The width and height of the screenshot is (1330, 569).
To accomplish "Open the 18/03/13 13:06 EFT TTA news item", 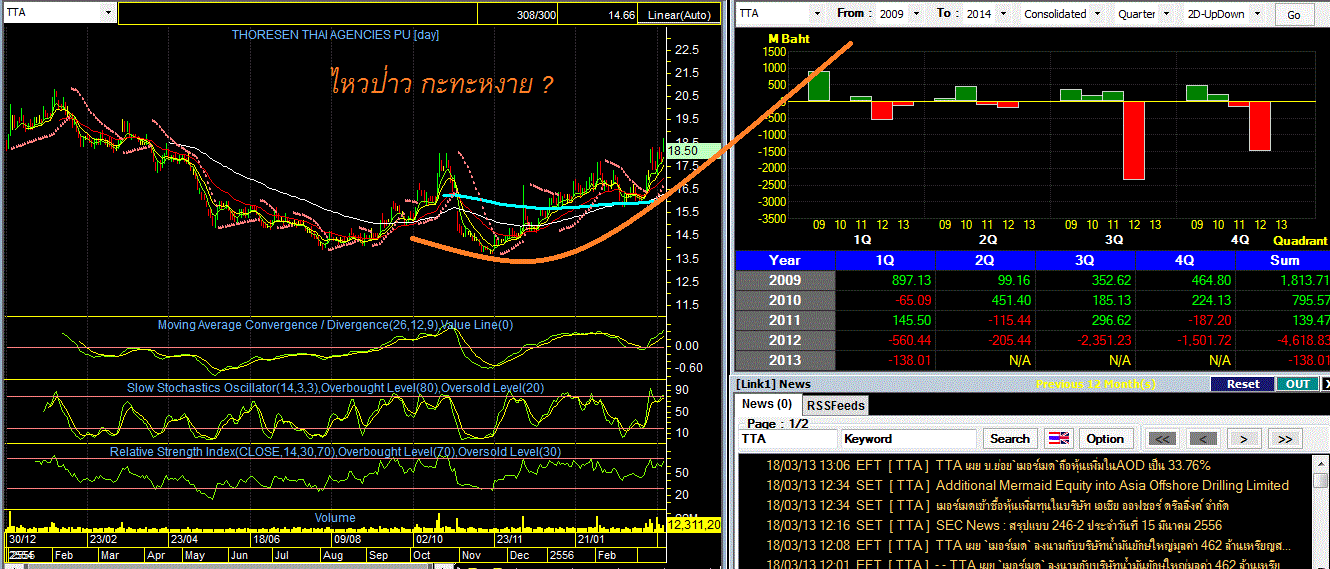I will 988,465.
